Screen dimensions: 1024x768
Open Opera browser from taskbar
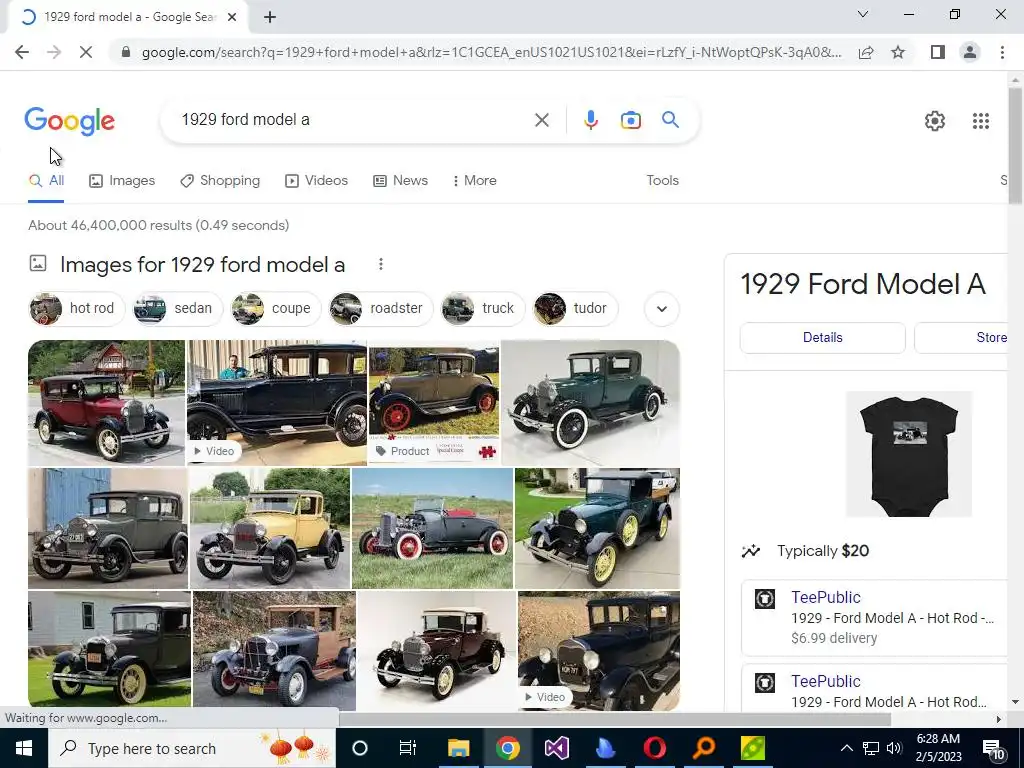tap(654, 748)
